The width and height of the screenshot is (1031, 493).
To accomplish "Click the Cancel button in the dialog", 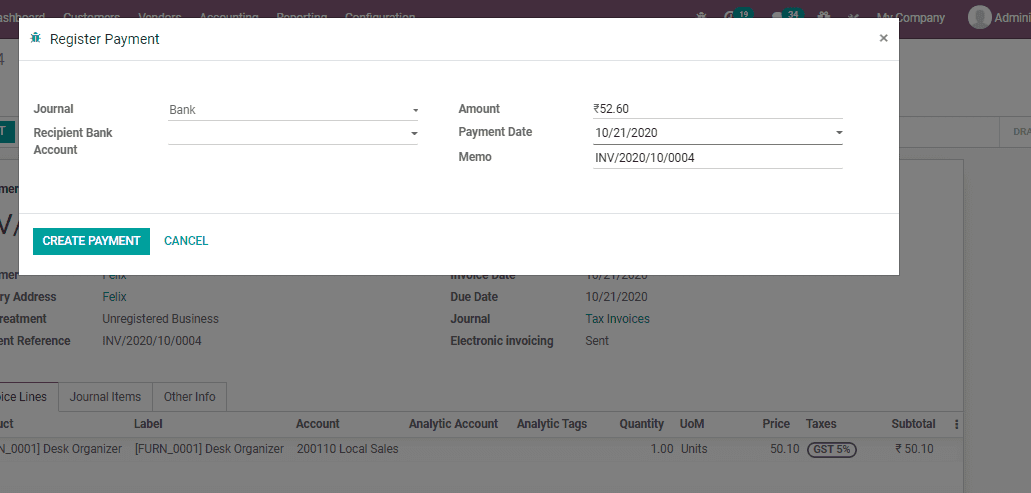I will click(x=186, y=241).
